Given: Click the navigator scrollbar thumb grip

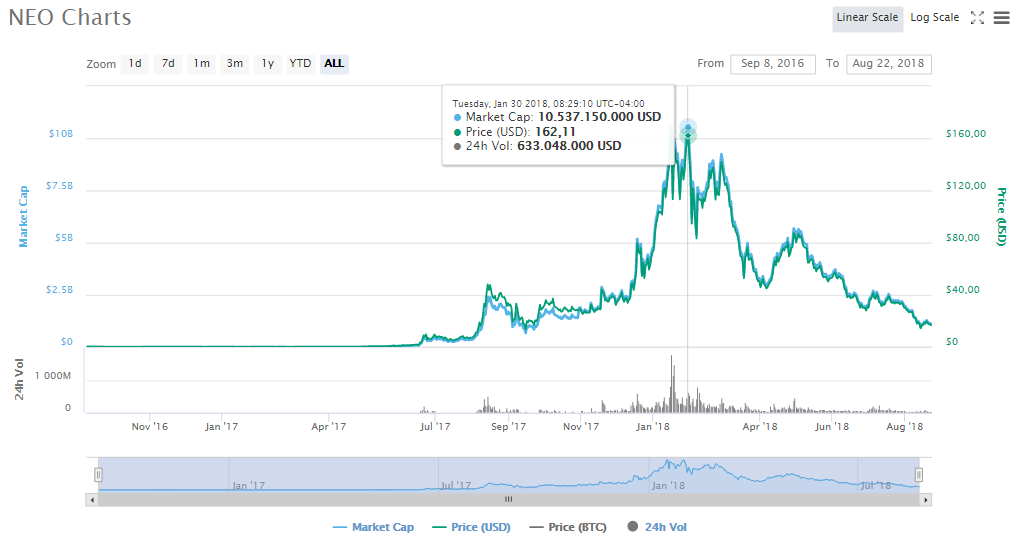Looking at the screenshot, I should click(508, 500).
